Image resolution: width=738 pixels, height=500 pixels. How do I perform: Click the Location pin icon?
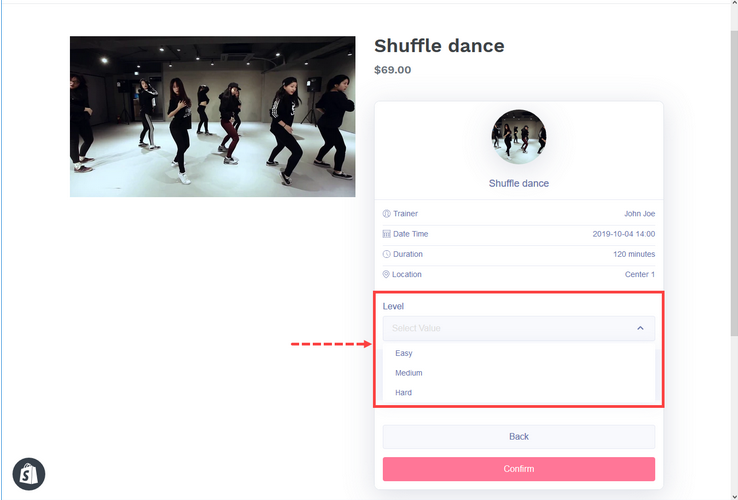(x=386, y=274)
